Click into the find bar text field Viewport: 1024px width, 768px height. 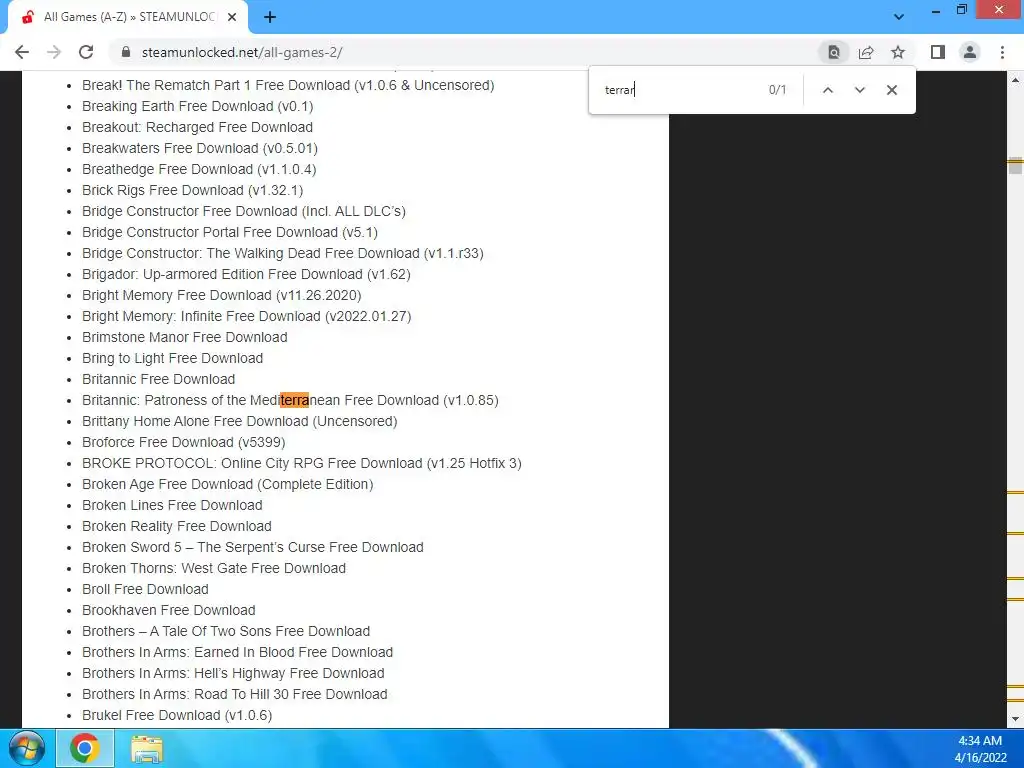(x=679, y=90)
